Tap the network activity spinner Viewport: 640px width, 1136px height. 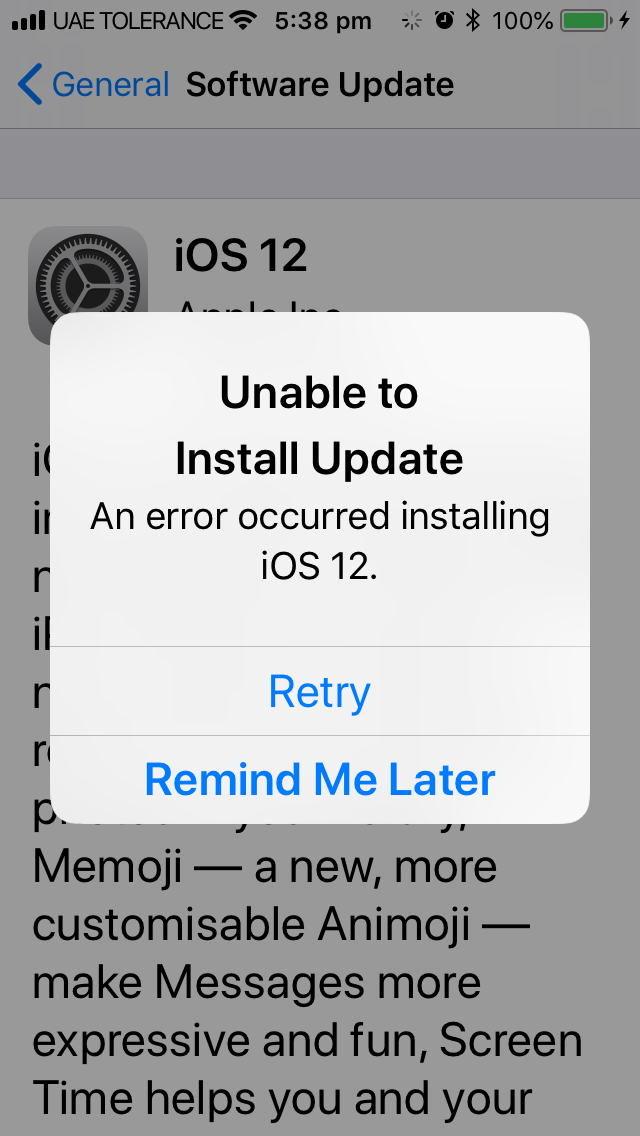tap(412, 21)
